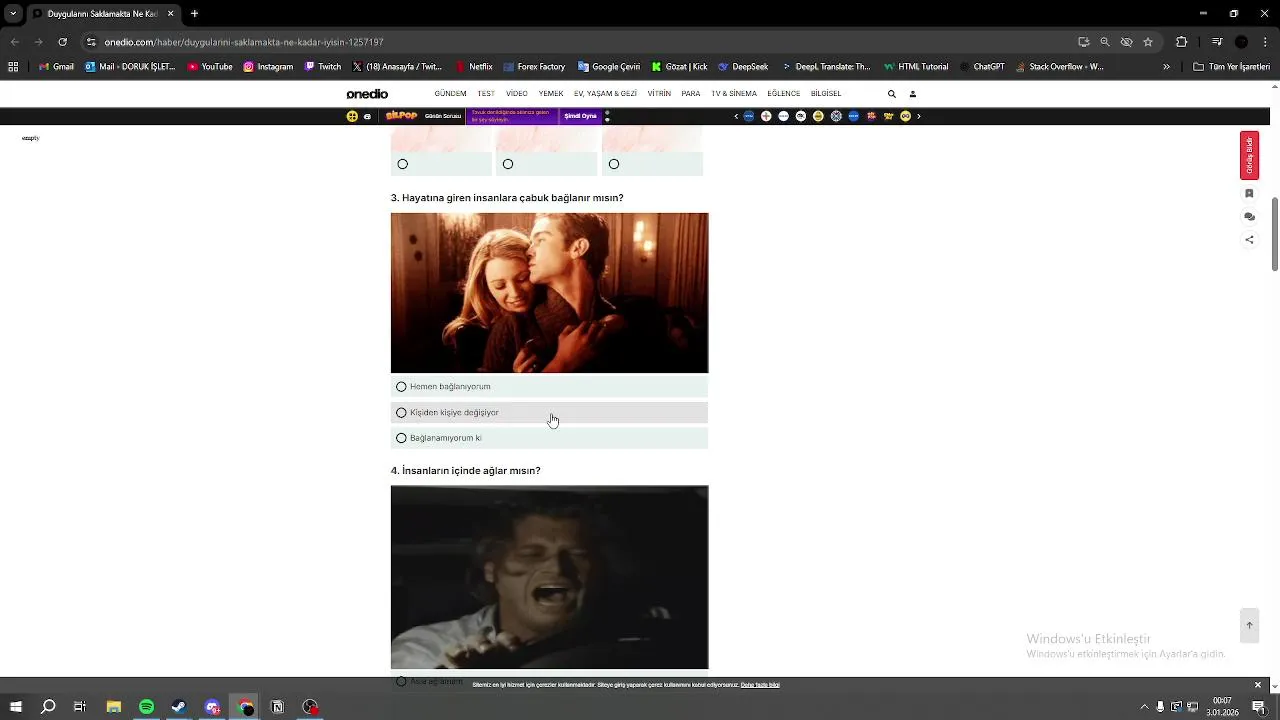Viewport: 1280px width, 720px height.
Task: Expand hidden bookmarks with the double chevron
Action: click(1166, 67)
